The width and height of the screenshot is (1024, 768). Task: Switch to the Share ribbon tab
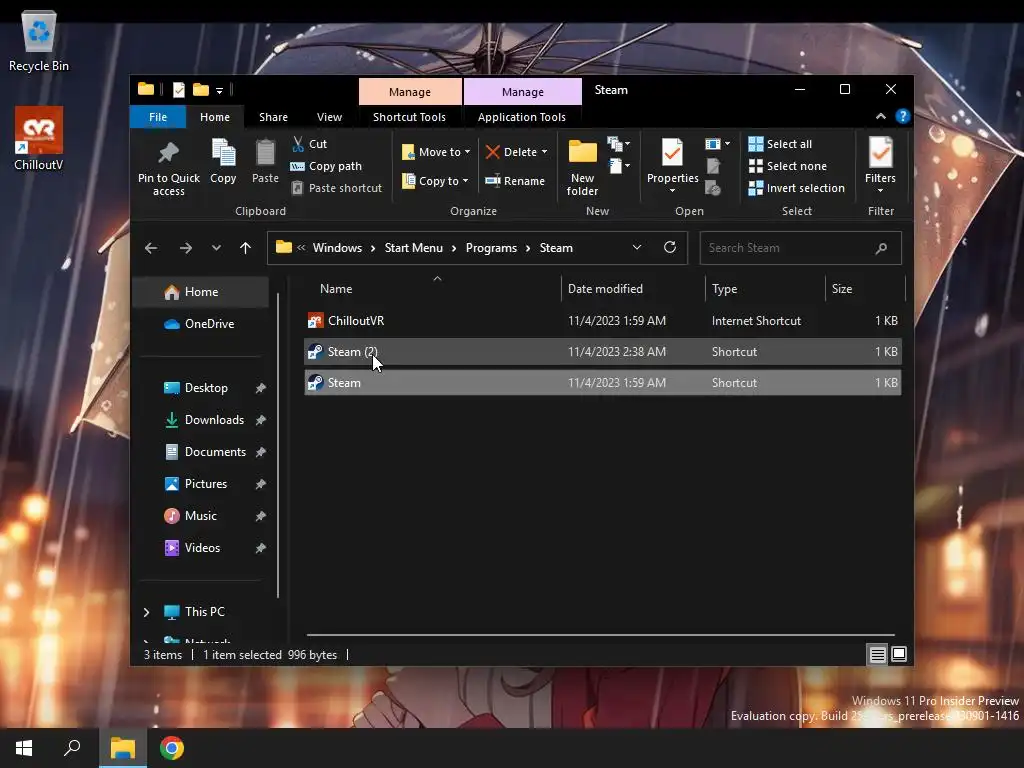[x=273, y=117]
